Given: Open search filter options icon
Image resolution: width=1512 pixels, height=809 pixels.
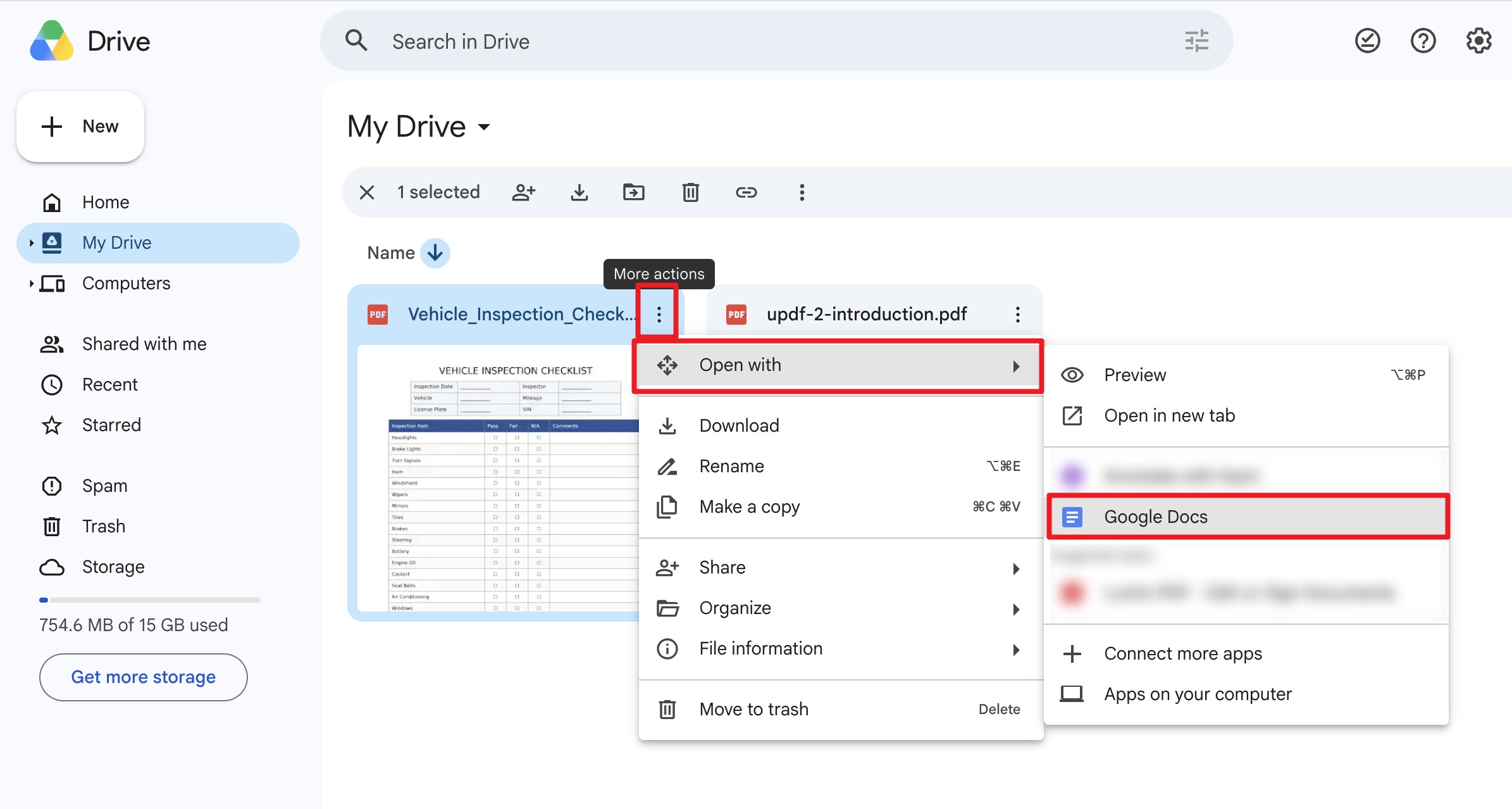Looking at the screenshot, I should [x=1196, y=41].
